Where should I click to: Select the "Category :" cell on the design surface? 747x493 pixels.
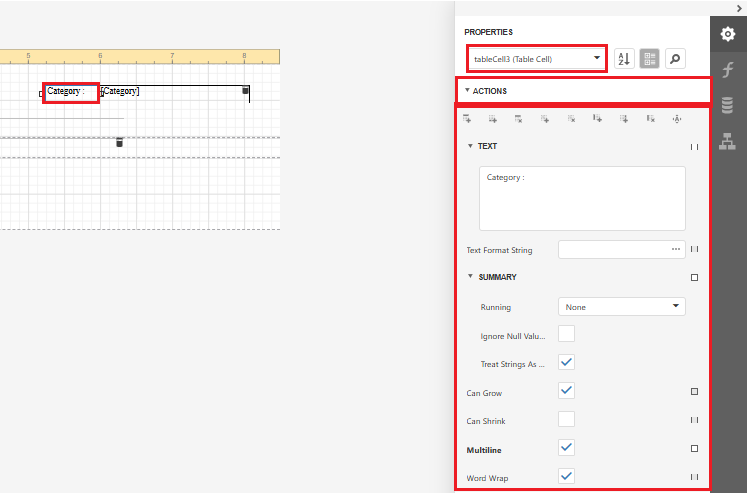click(71, 92)
